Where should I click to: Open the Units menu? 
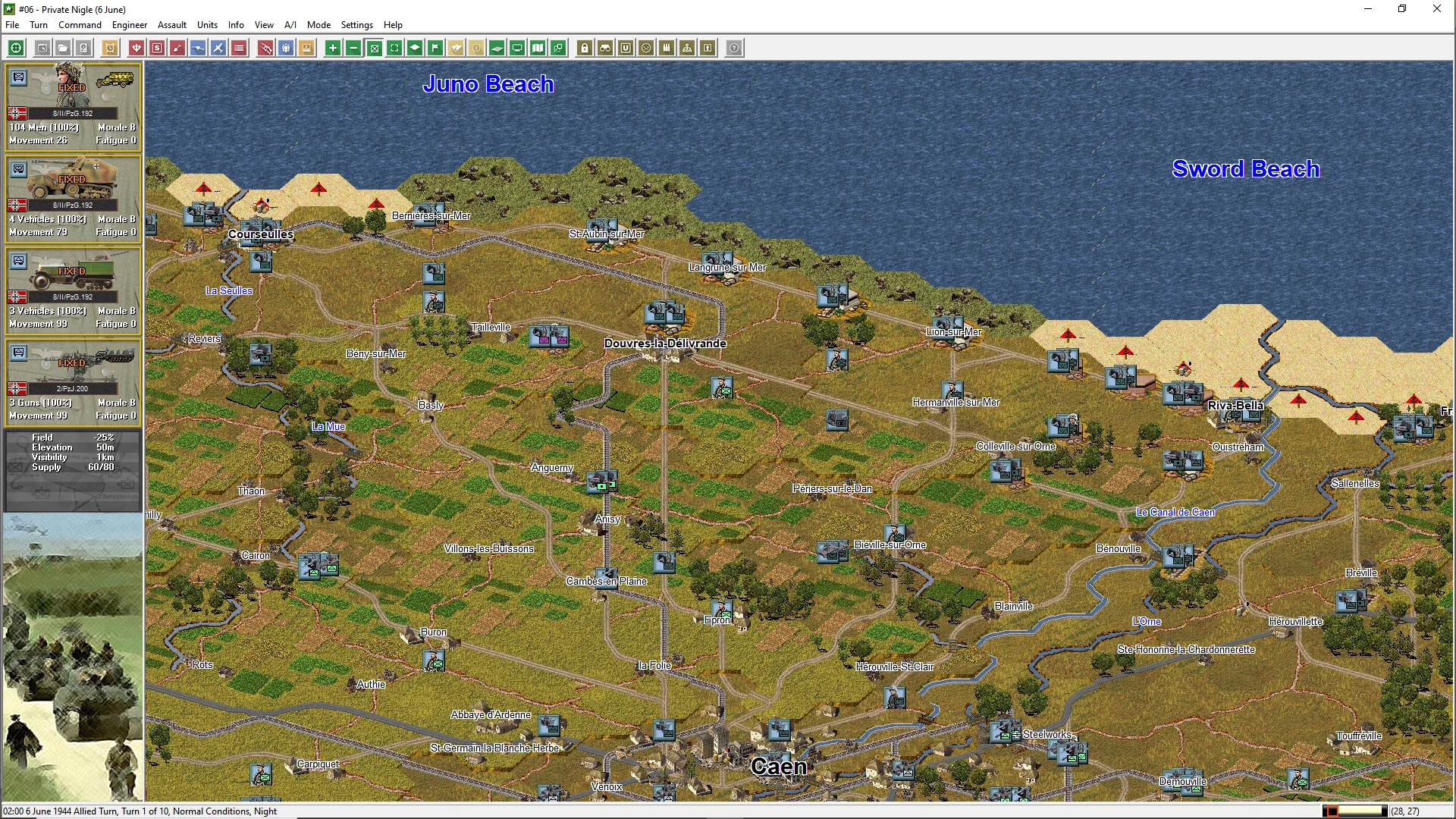point(207,25)
